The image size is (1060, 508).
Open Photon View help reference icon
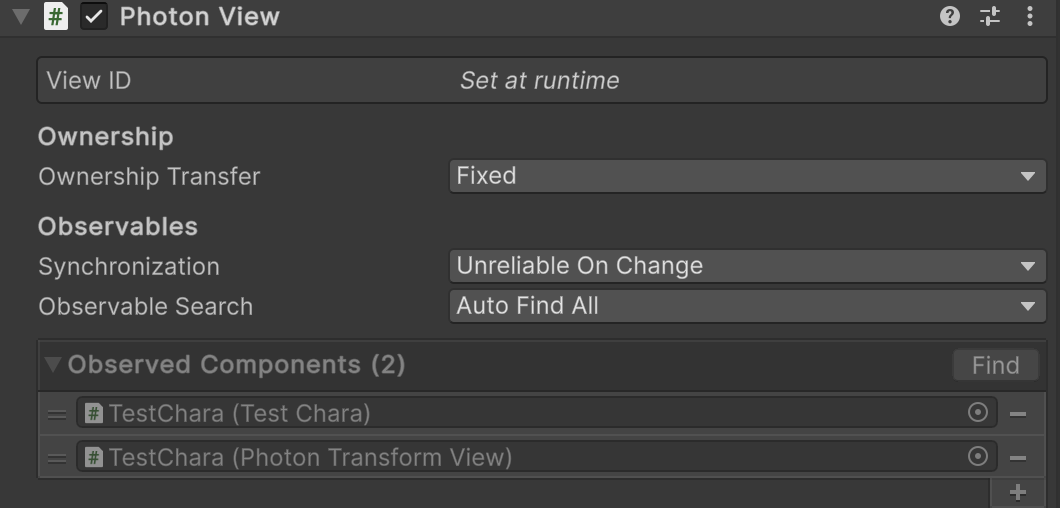point(950,16)
